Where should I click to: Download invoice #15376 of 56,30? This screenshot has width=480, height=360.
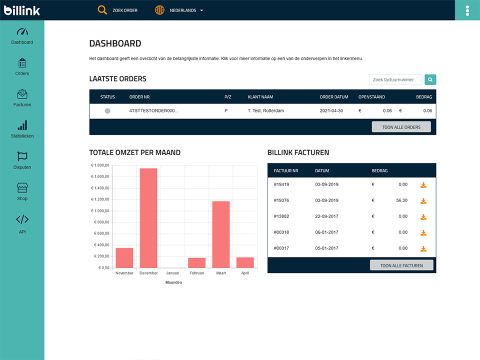pos(423,201)
